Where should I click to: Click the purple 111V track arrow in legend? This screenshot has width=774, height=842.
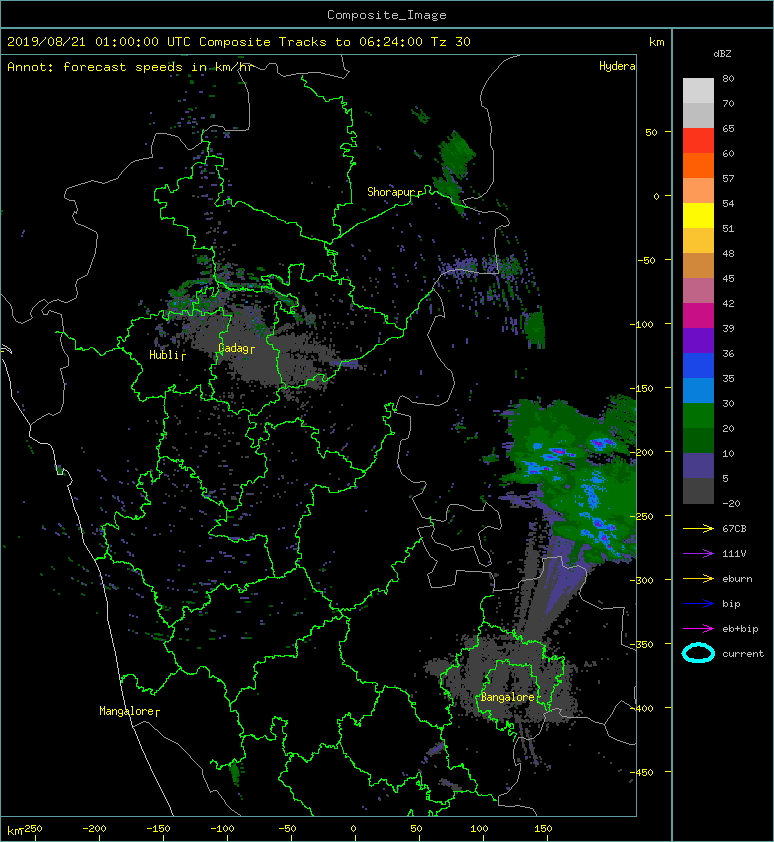coord(698,554)
